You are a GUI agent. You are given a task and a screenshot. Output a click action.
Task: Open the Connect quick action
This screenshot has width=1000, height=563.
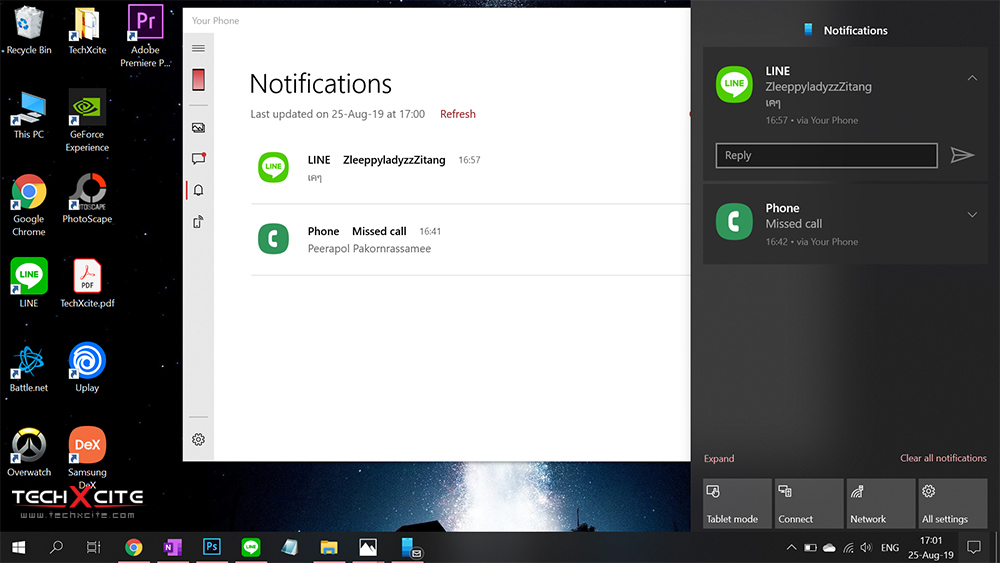coord(809,503)
